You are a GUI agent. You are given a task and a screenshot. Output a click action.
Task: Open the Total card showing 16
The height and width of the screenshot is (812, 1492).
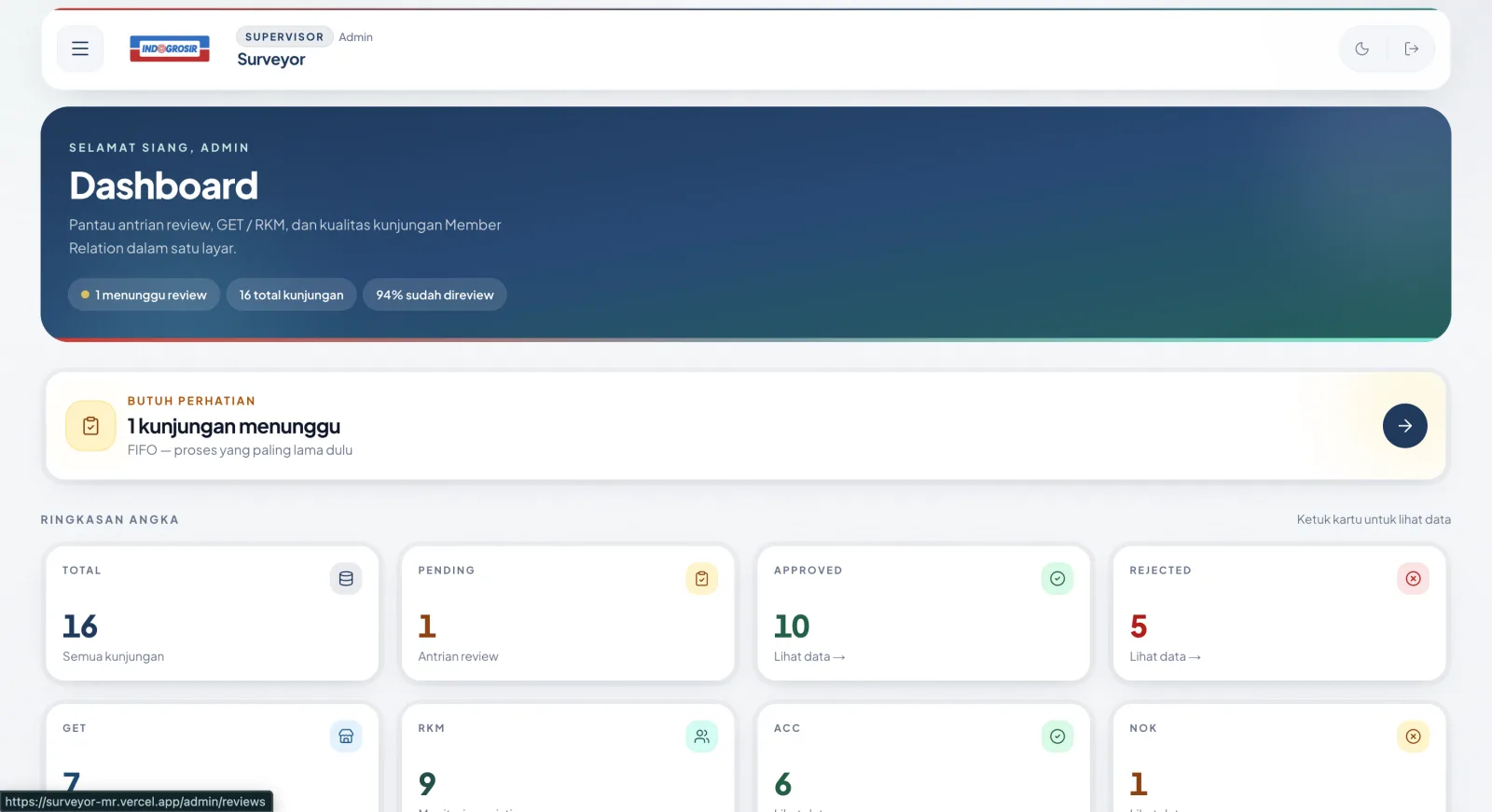coord(213,613)
